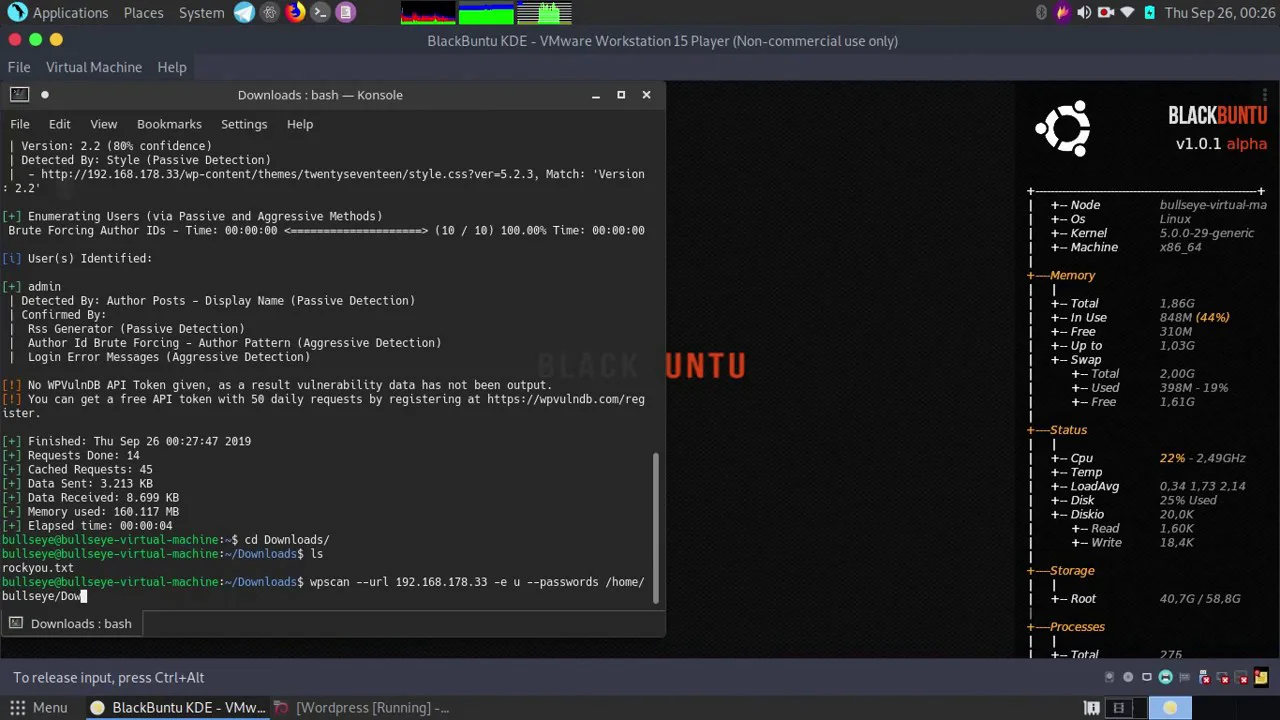Click the speaker volume tray icon
This screenshot has height=720, width=1280.
[1084, 13]
